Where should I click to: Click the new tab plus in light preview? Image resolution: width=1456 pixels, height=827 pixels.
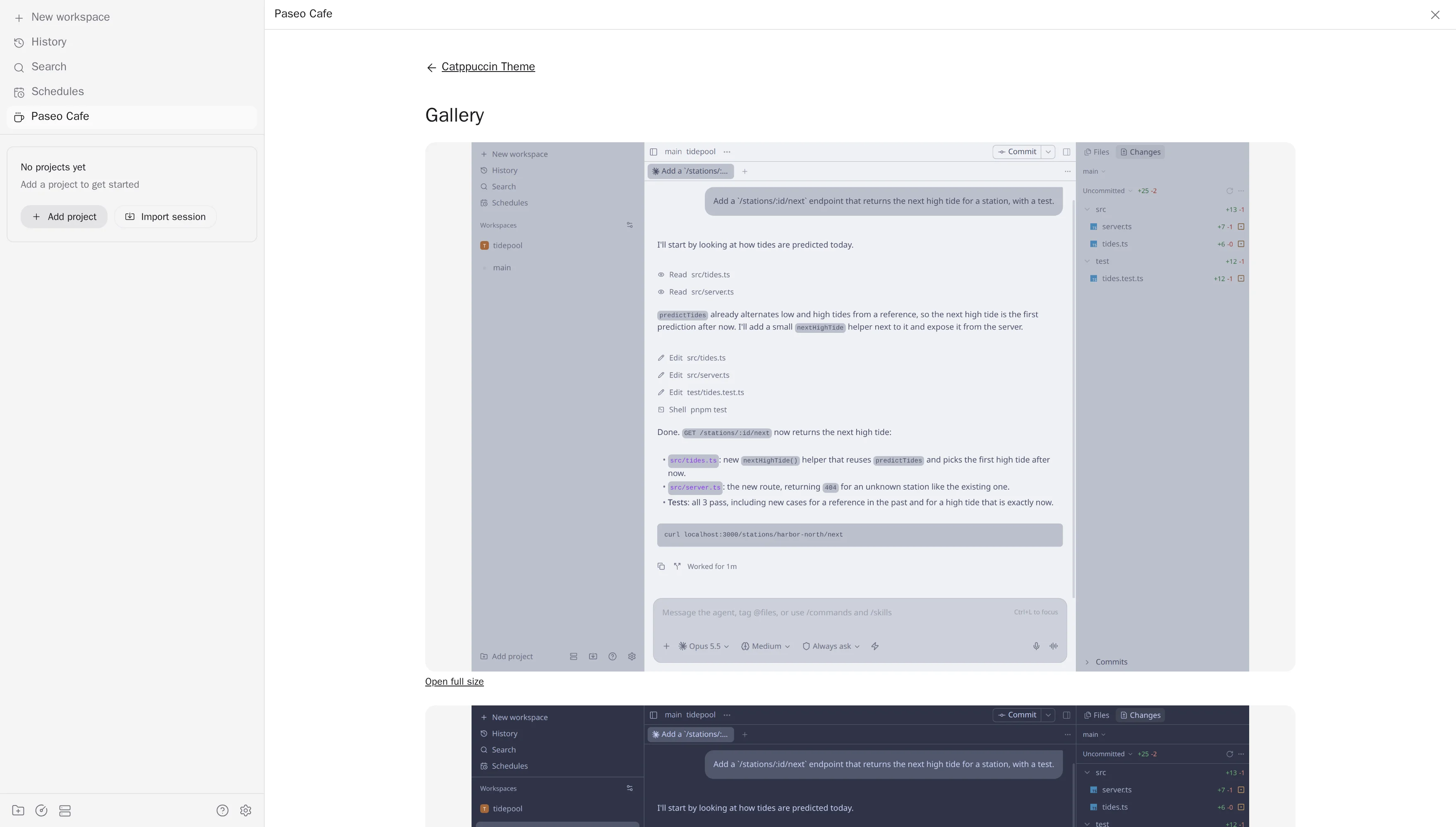point(744,171)
